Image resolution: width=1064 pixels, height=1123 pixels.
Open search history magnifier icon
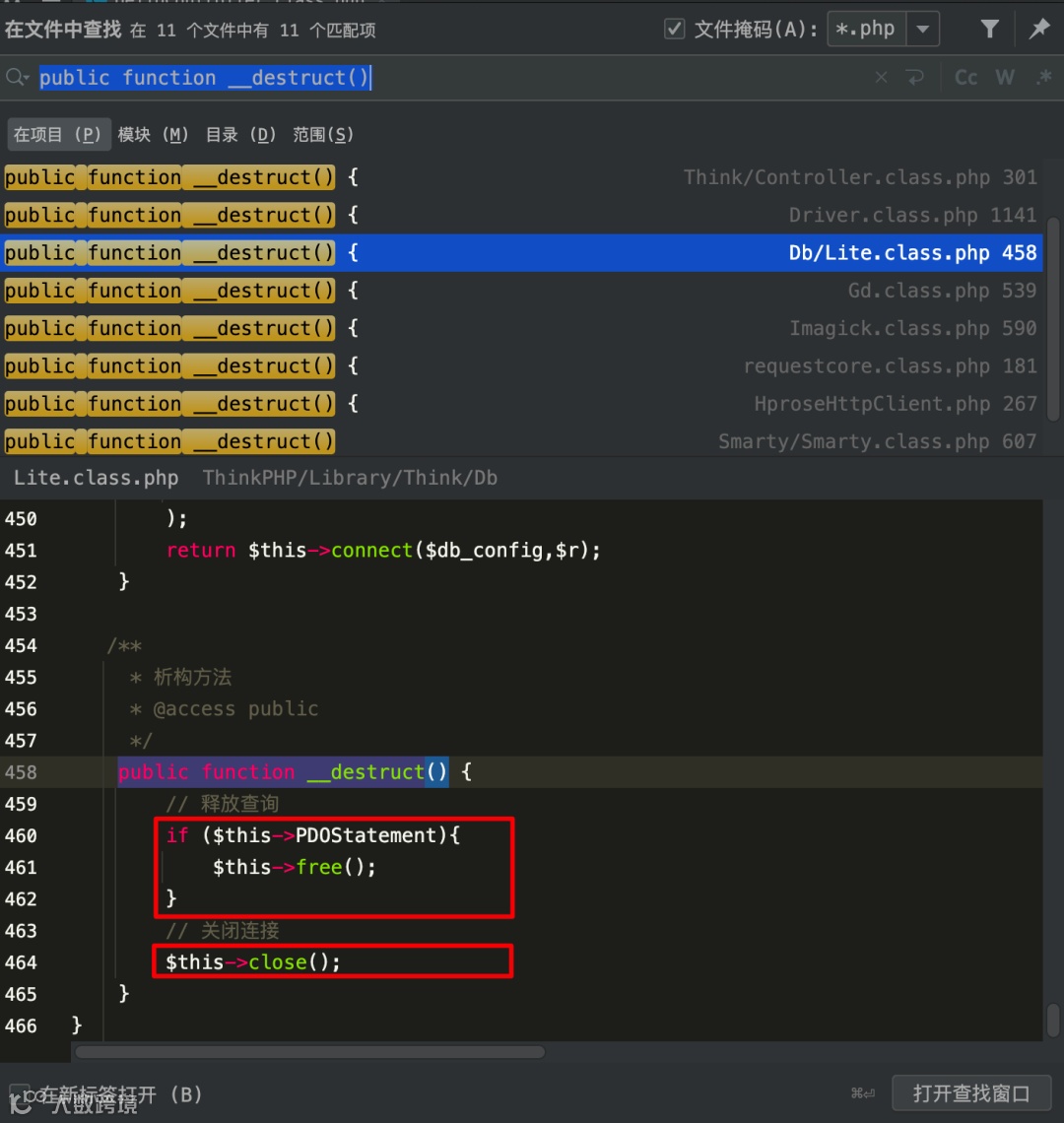(17, 77)
